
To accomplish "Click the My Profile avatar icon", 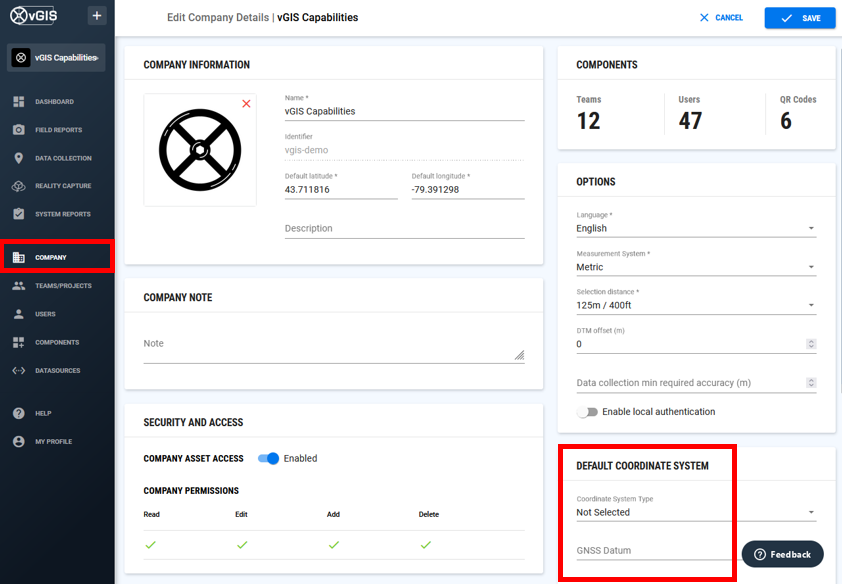I will pos(19,441).
